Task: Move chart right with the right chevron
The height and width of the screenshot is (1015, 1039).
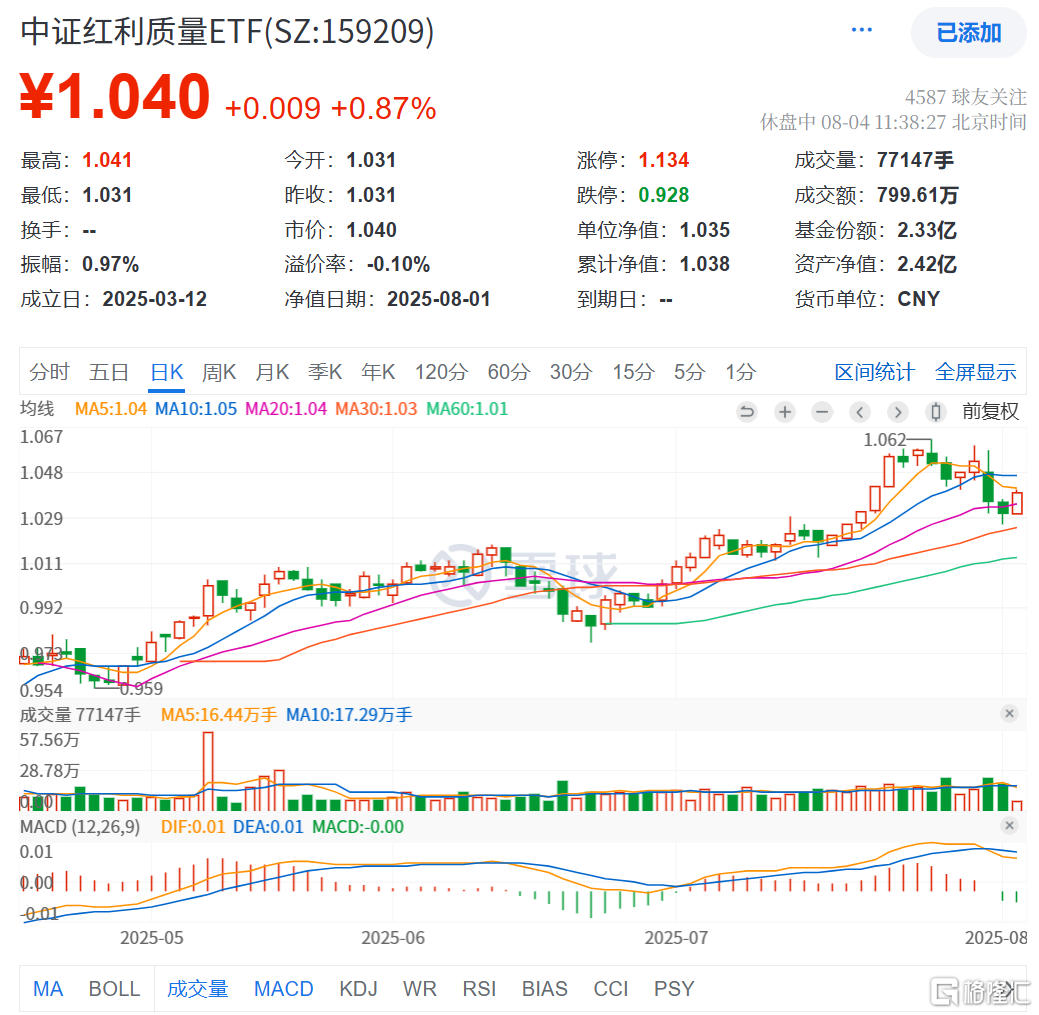Action: coord(897,412)
